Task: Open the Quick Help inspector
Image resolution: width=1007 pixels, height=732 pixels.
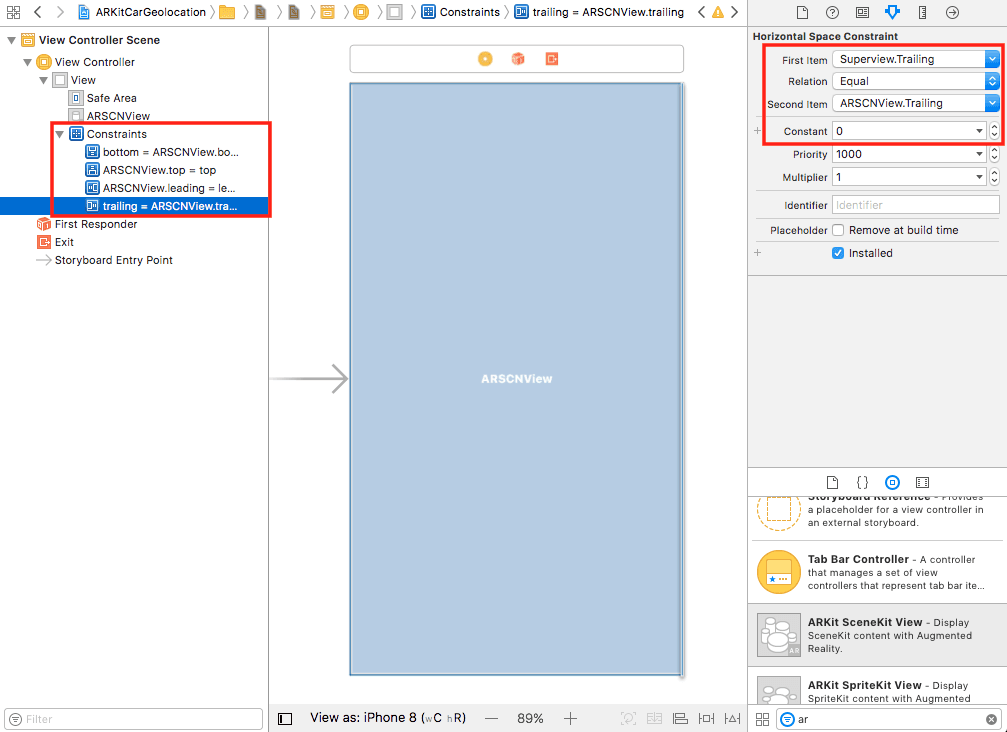Action: (832, 12)
